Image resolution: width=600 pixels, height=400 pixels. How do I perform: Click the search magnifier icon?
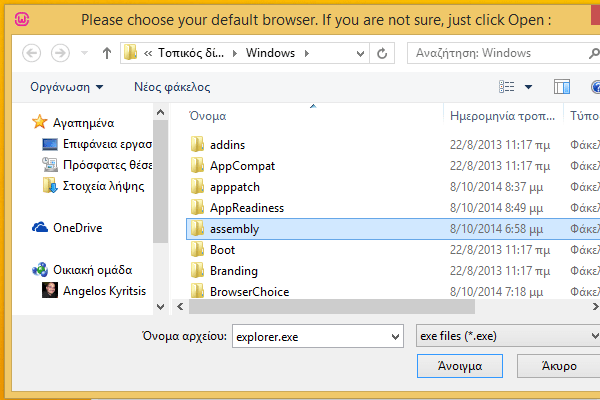pos(596,53)
